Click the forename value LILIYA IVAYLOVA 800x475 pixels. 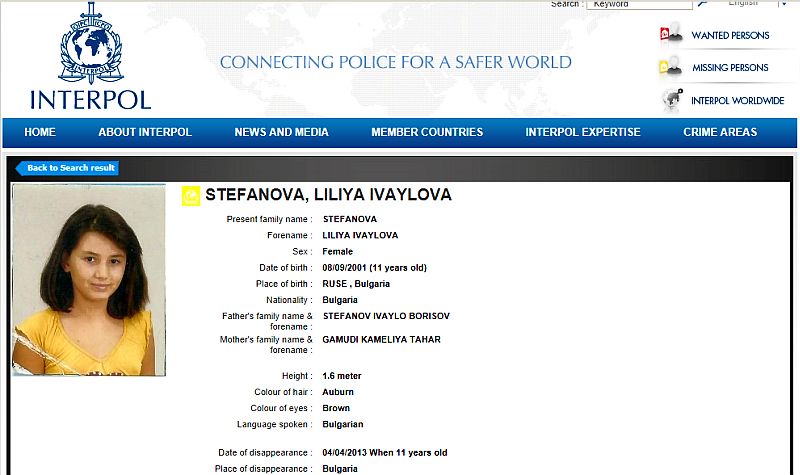(360, 235)
